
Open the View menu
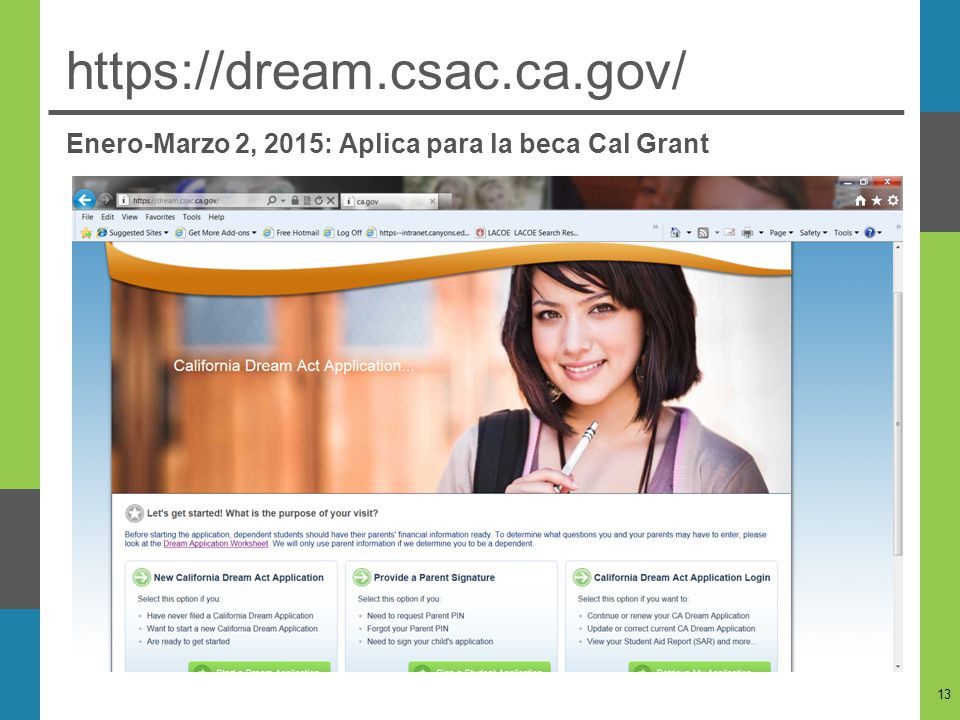pos(130,217)
